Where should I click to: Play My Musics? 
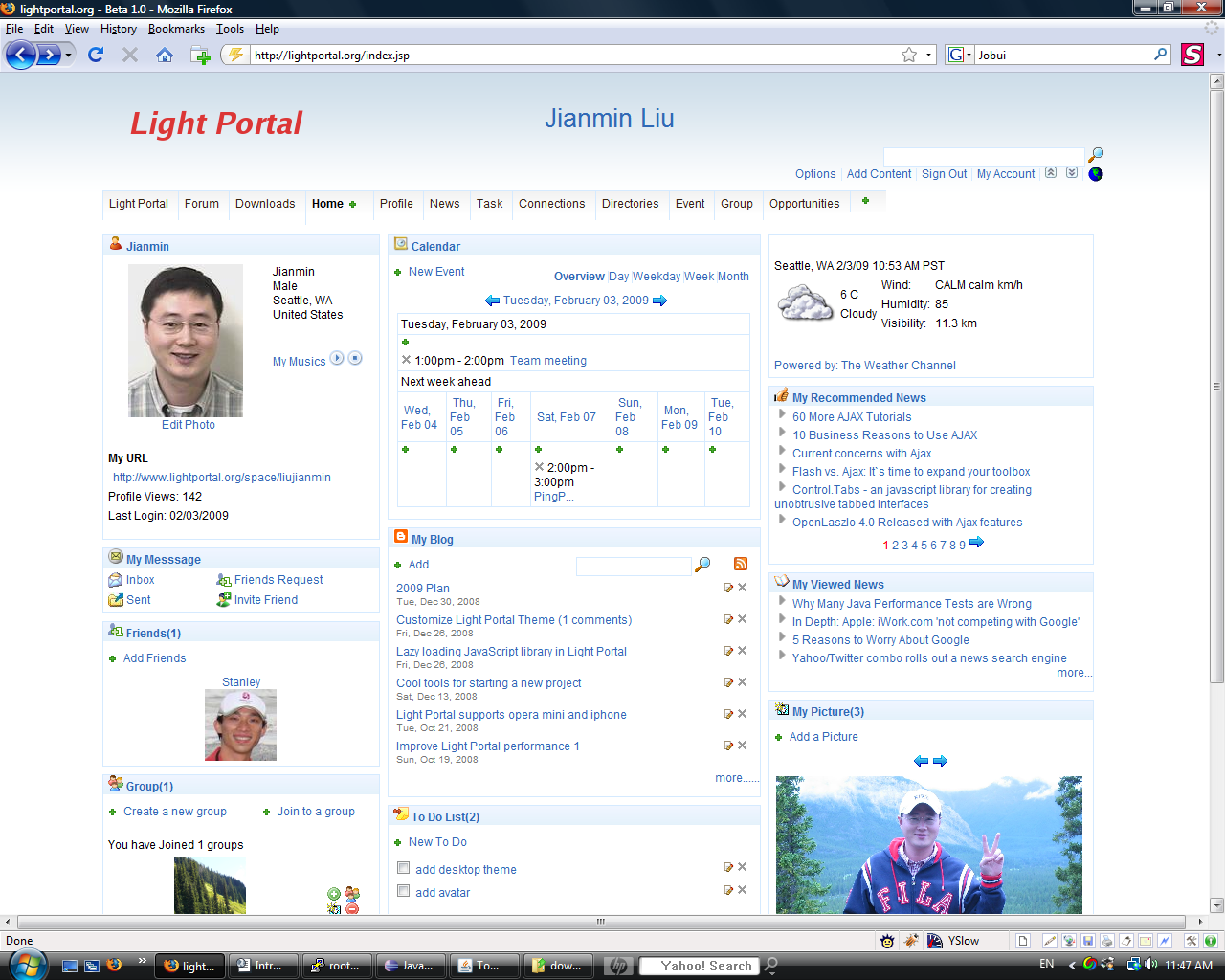[337, 358]
